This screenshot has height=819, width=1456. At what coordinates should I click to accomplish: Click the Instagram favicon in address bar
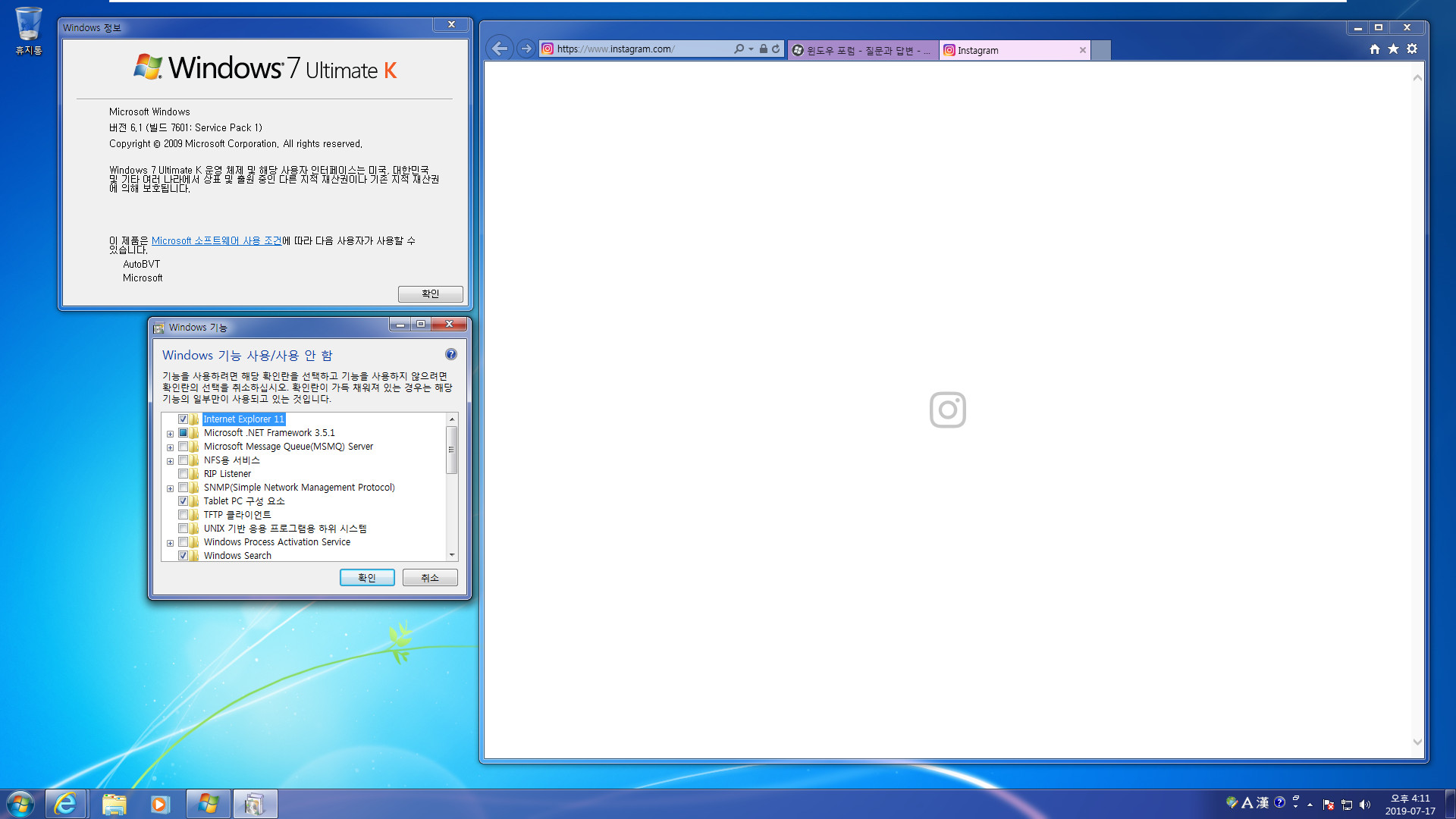(548, 49)
